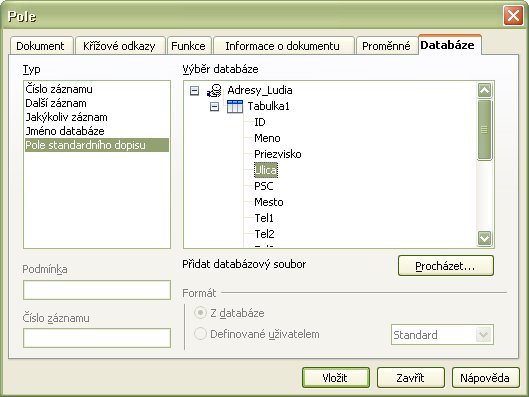Viewport: 529px width, 397px height.
Task: Click the Podmínka input field
Action: [97, 290]
